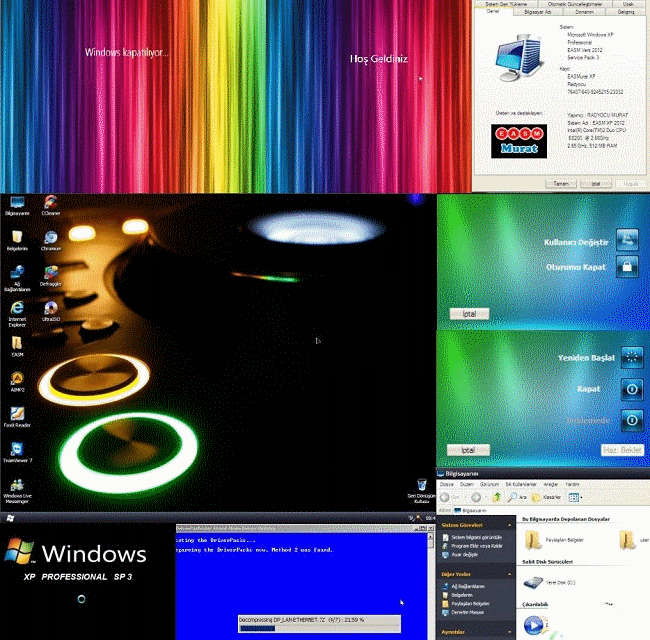Click İptal in the log-off dialog
Viewport: 650px width, 640px height.
(x=469, y=314)
